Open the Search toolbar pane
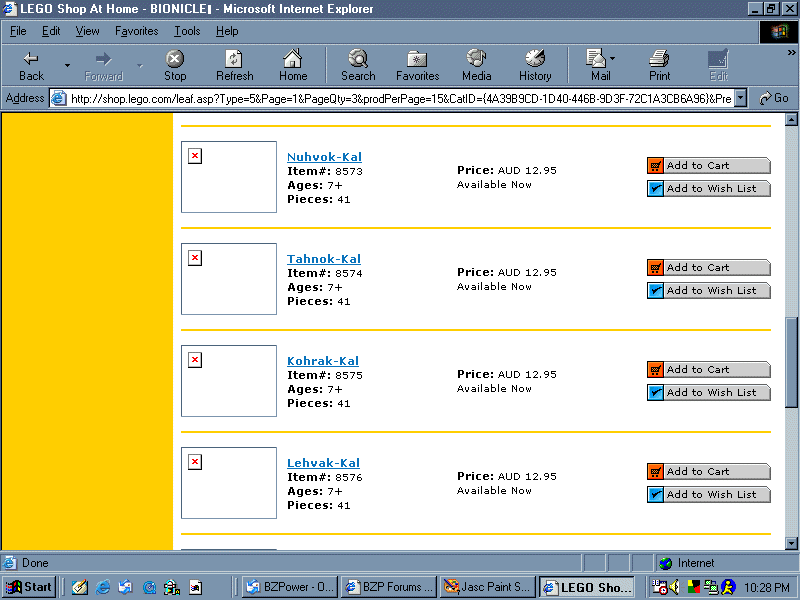This screenshot has width=800, height=600. coord(358,65)
